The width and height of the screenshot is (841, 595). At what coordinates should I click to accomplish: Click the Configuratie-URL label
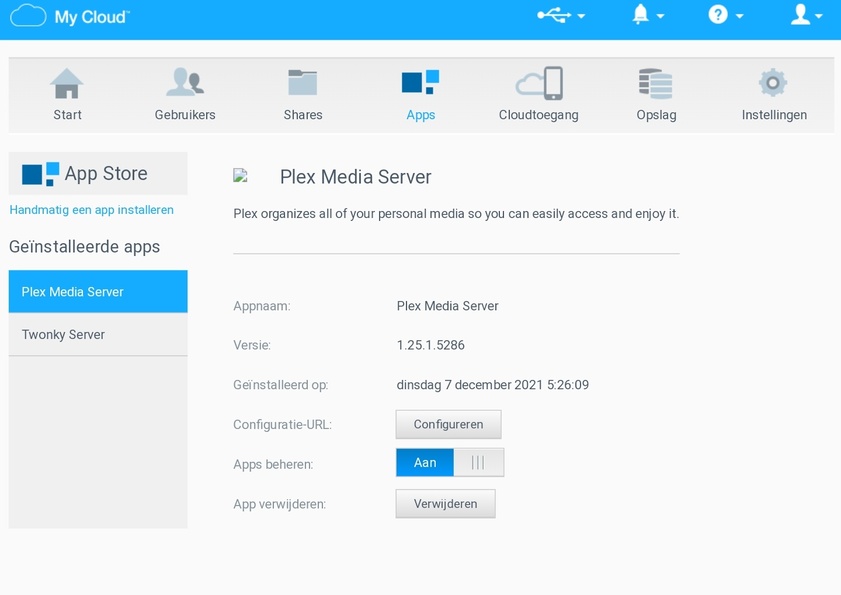point(283,425)
